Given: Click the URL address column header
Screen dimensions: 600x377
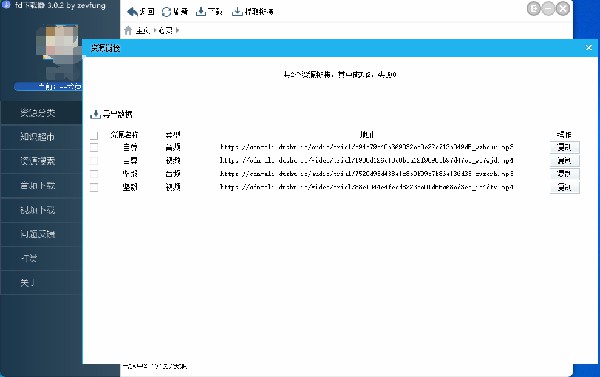Looking at the screenshot, I should pyautogui.click(x=366, y=135).
